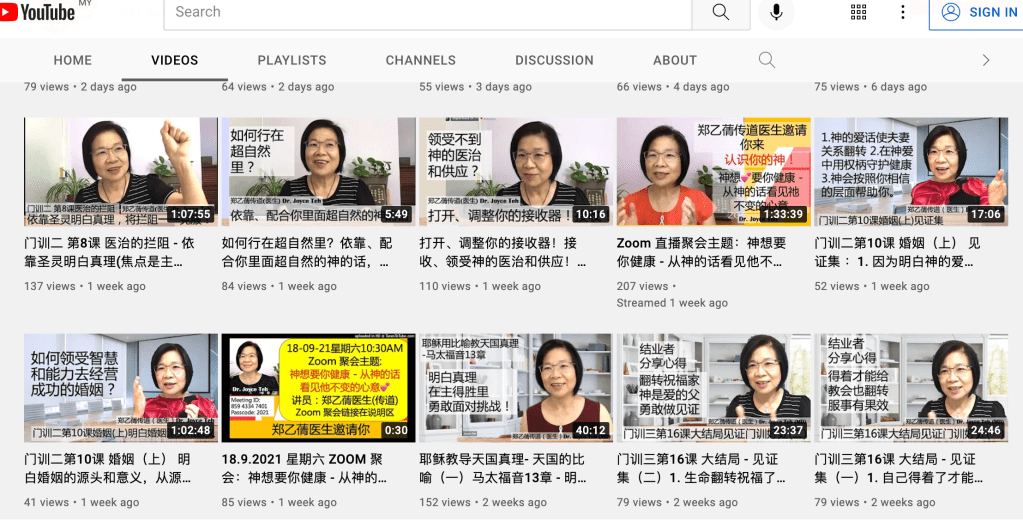Open the yellow 0:30 Zoom invitation thumbnail
The height and width of the screenshot is (520, 1023).
tap(318, 388)
